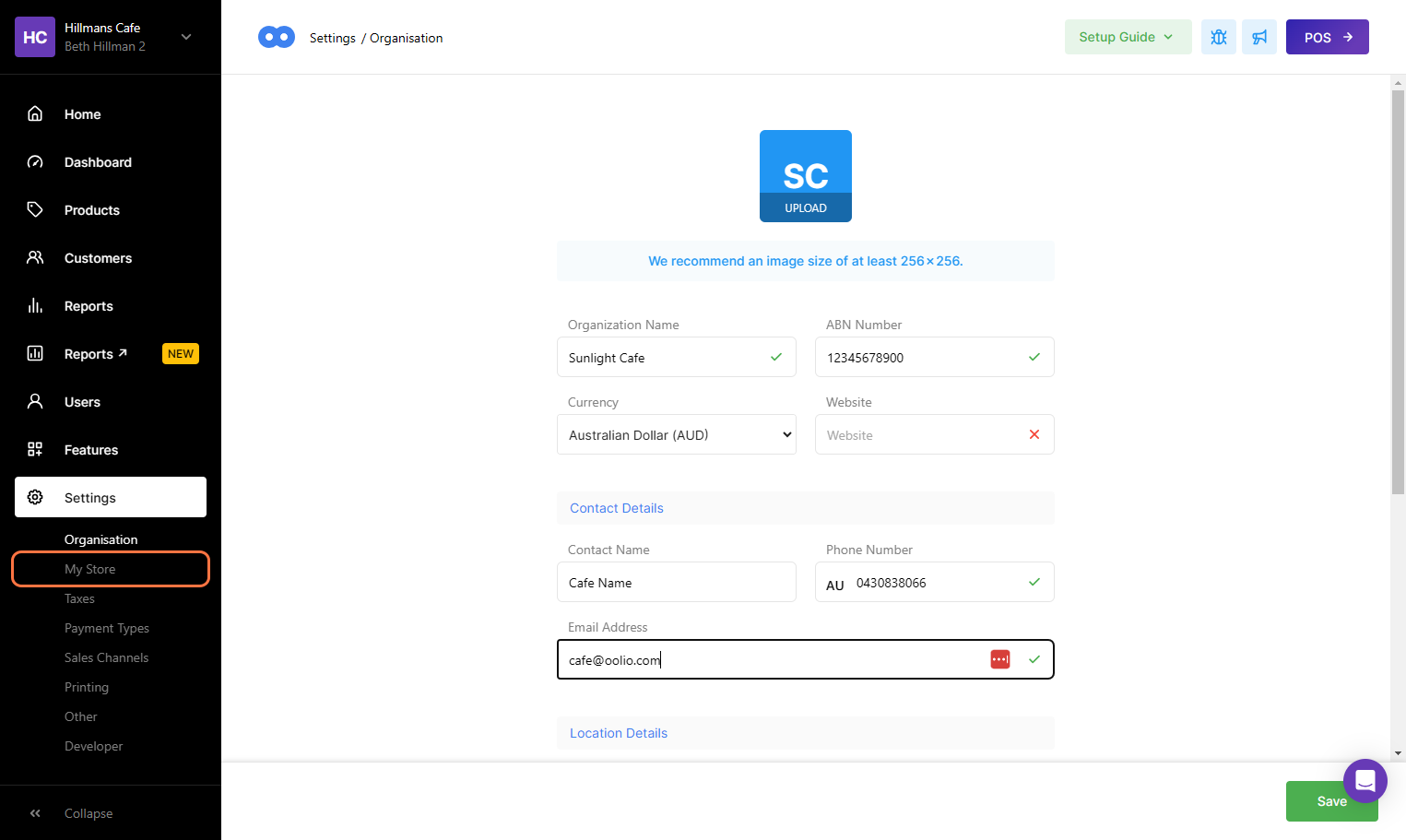
Task: Open the chat support bubble
Action: click(1365, 781)
